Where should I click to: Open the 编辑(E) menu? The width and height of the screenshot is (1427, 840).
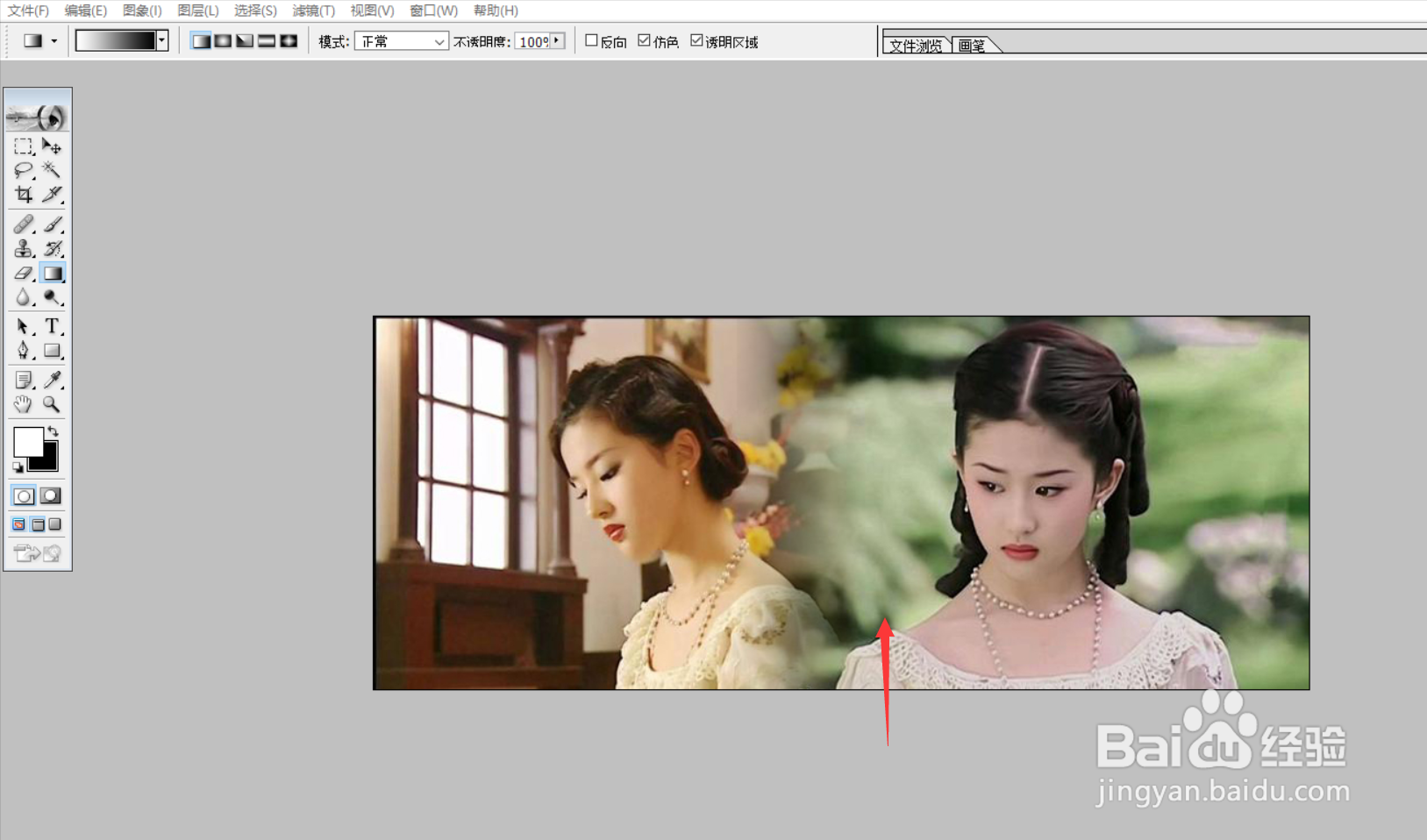point(86,11)
